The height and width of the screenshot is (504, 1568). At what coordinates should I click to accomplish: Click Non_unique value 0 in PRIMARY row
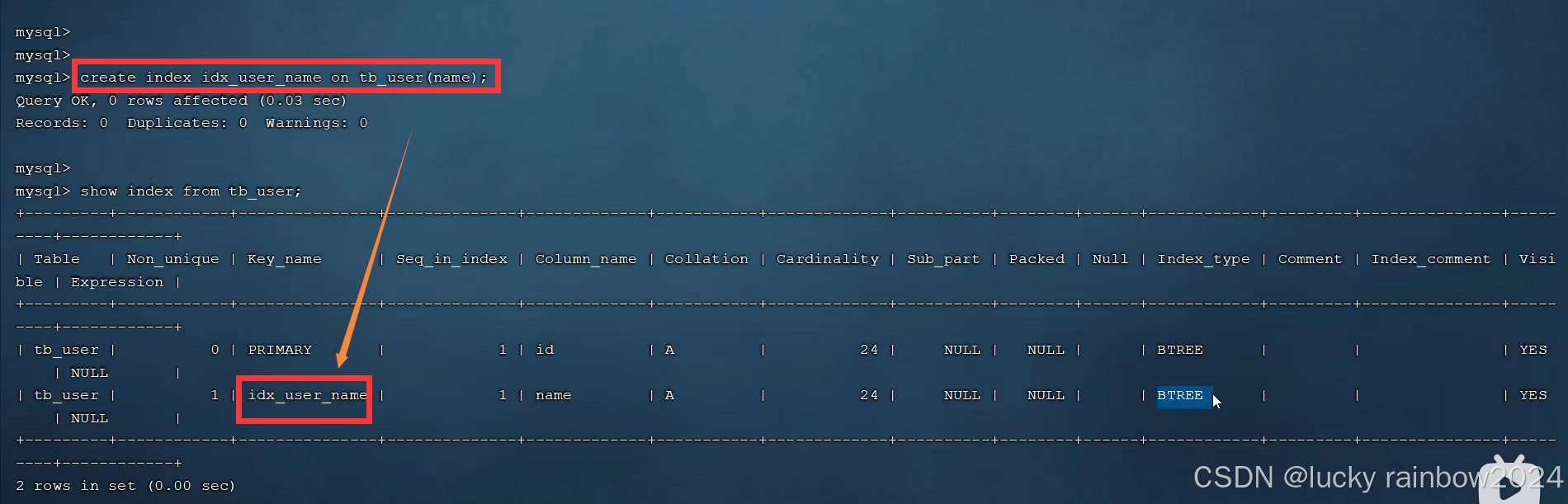215,350
